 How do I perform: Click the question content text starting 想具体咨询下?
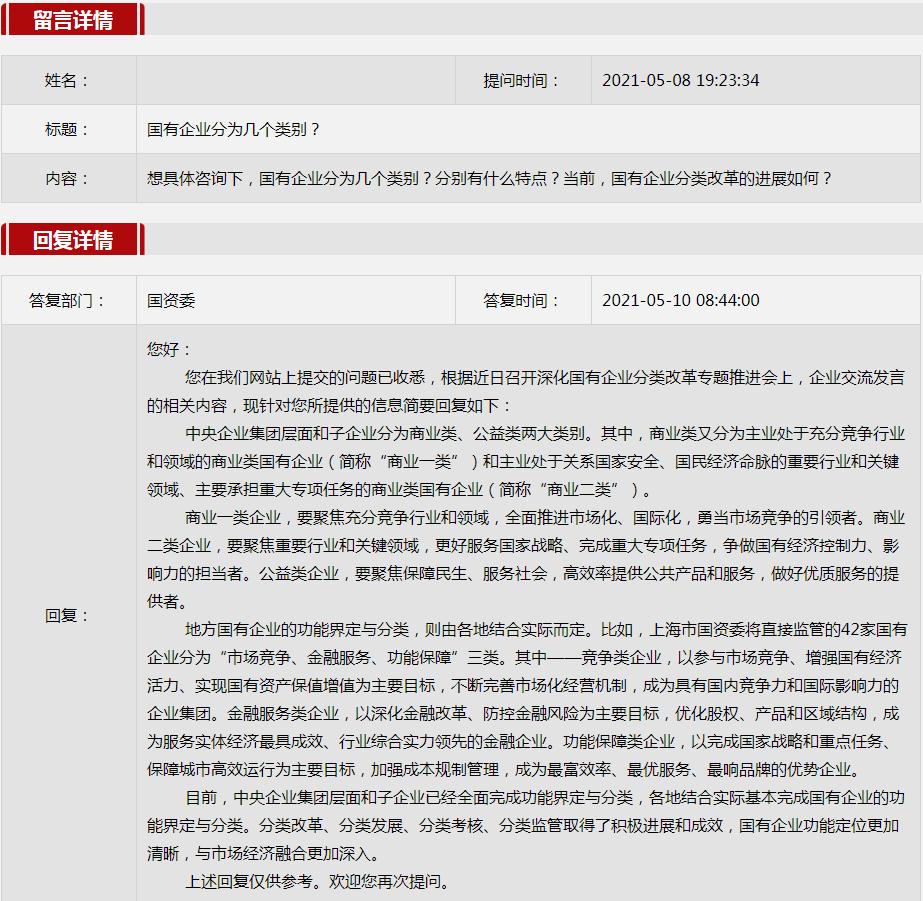coord(490,179)
